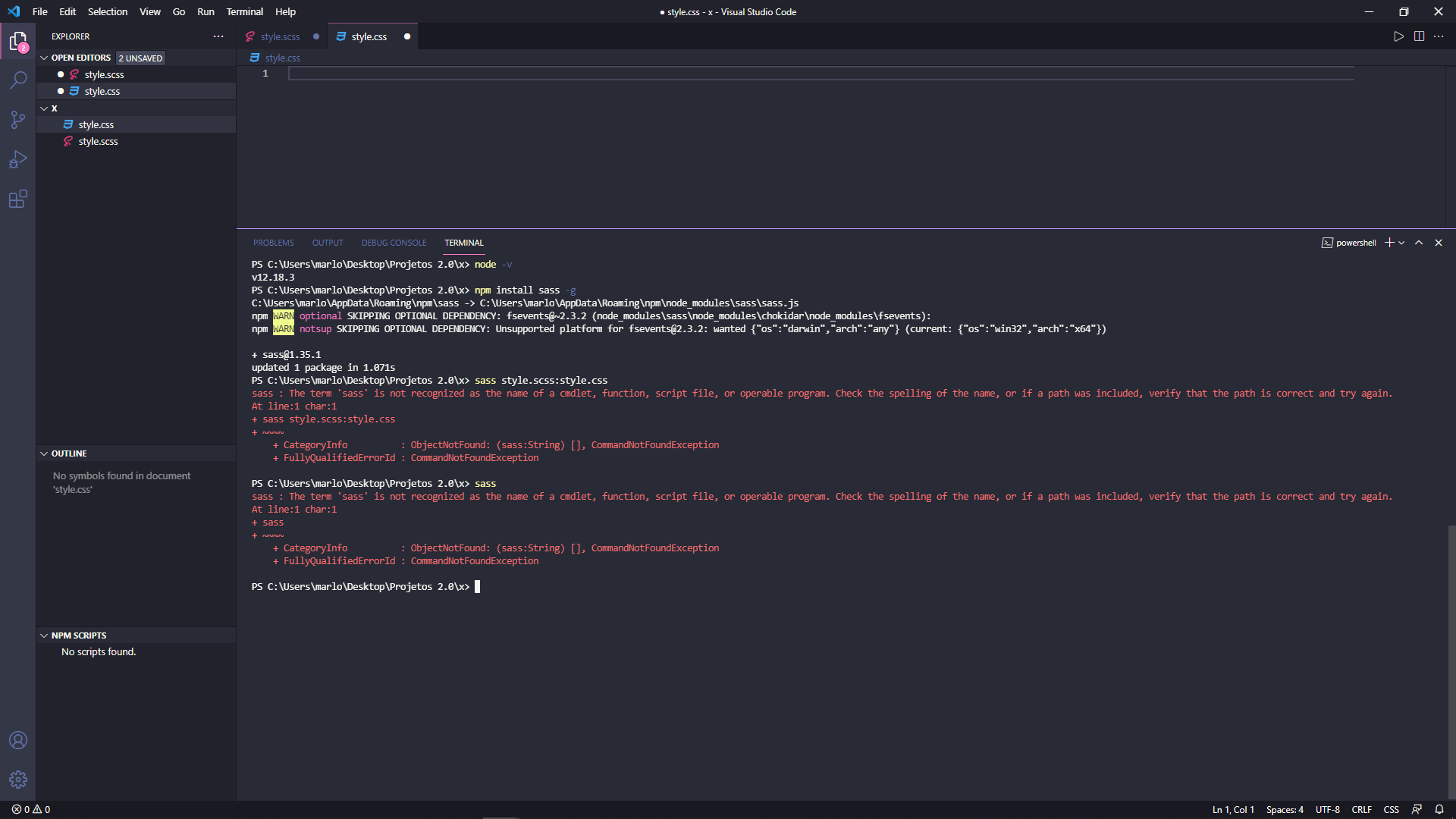
Task: Open the terminal launch profile dropdown
Action: pos(1401,243)
